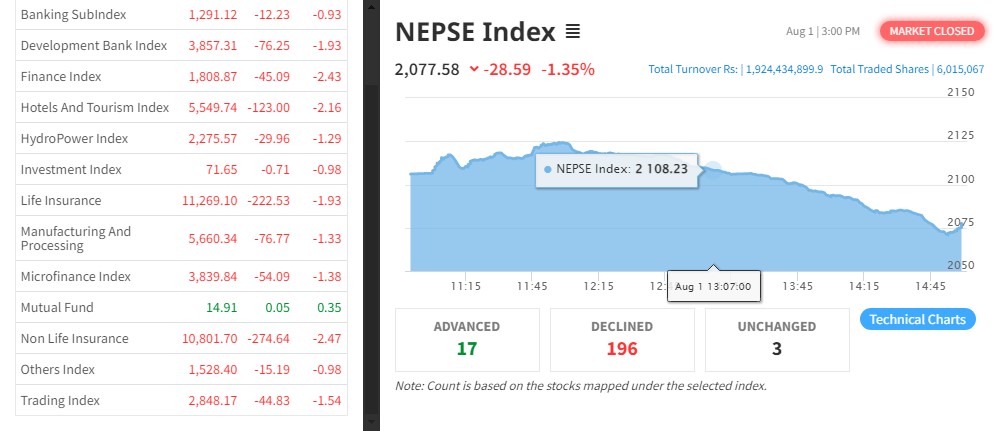The width and height of the screenshot is (1000, 431).
Task: Click the MARKET CLOSED status badge
Action: 930,31
